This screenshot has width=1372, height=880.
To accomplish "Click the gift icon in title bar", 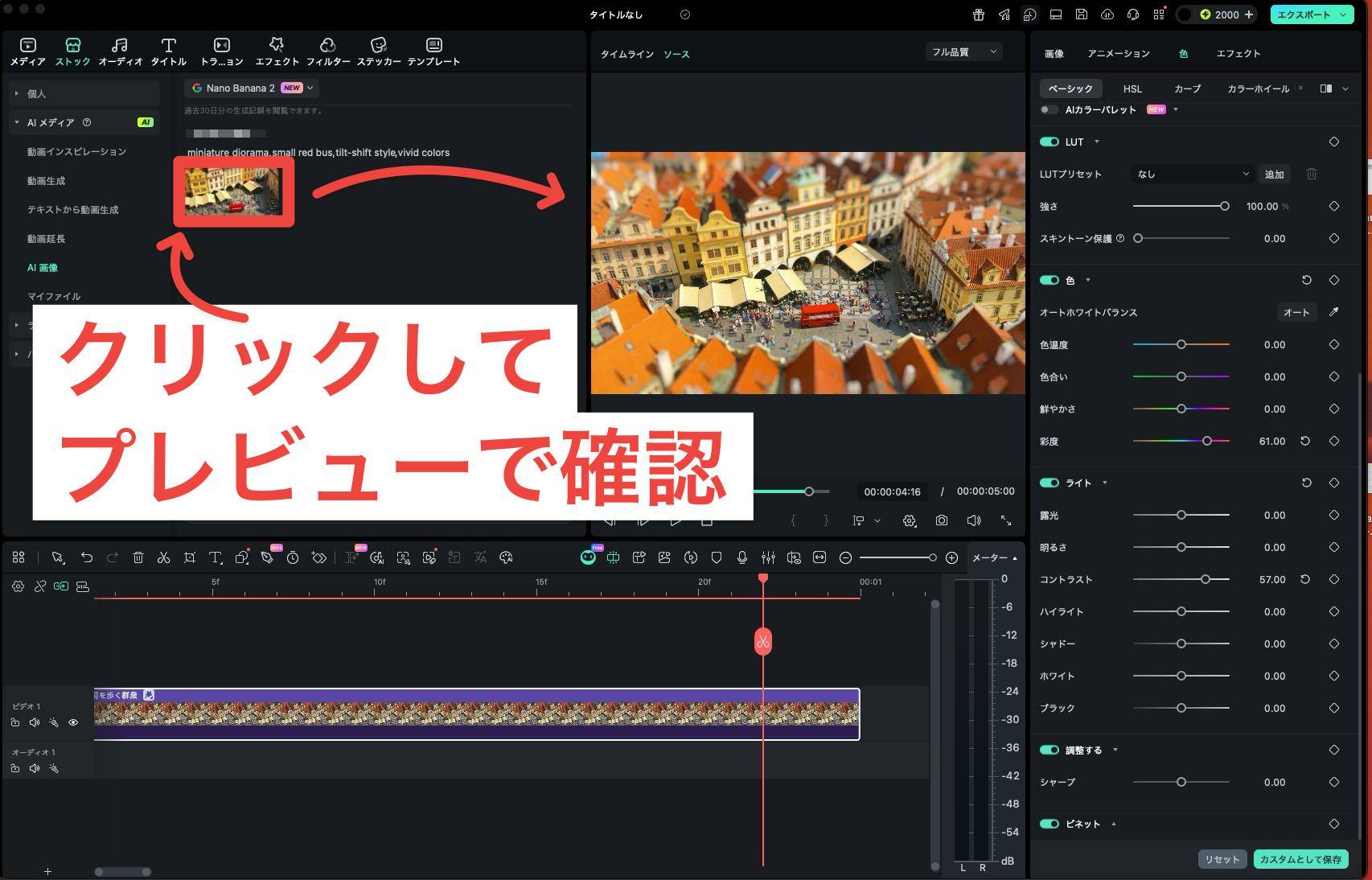I will (978, 14).
